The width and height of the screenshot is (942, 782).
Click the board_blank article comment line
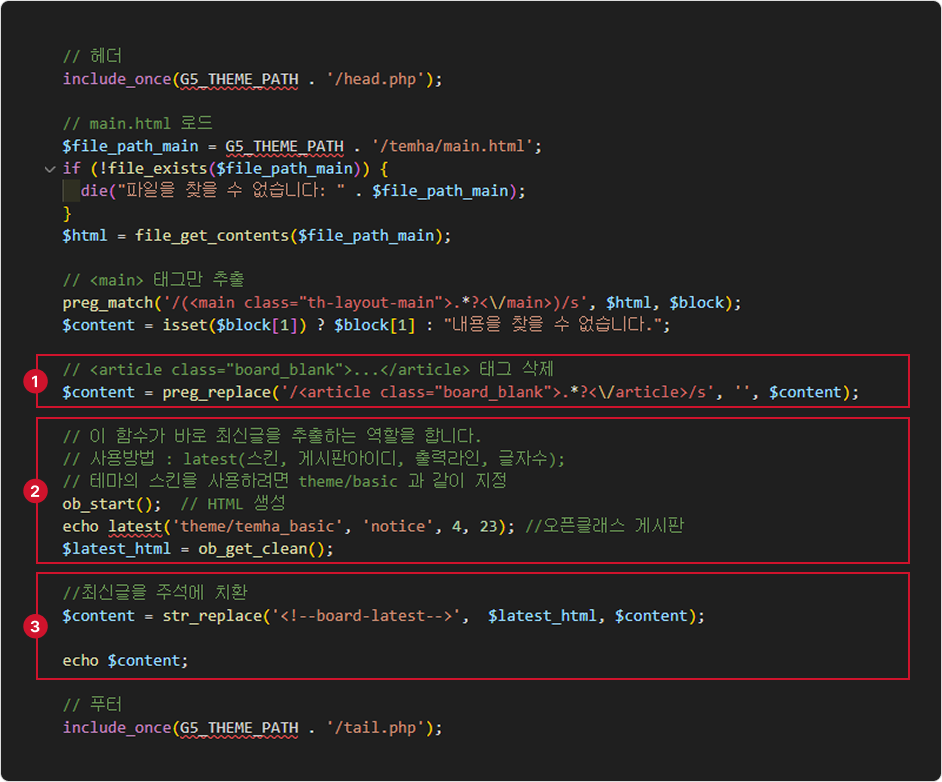pos(308,369)
